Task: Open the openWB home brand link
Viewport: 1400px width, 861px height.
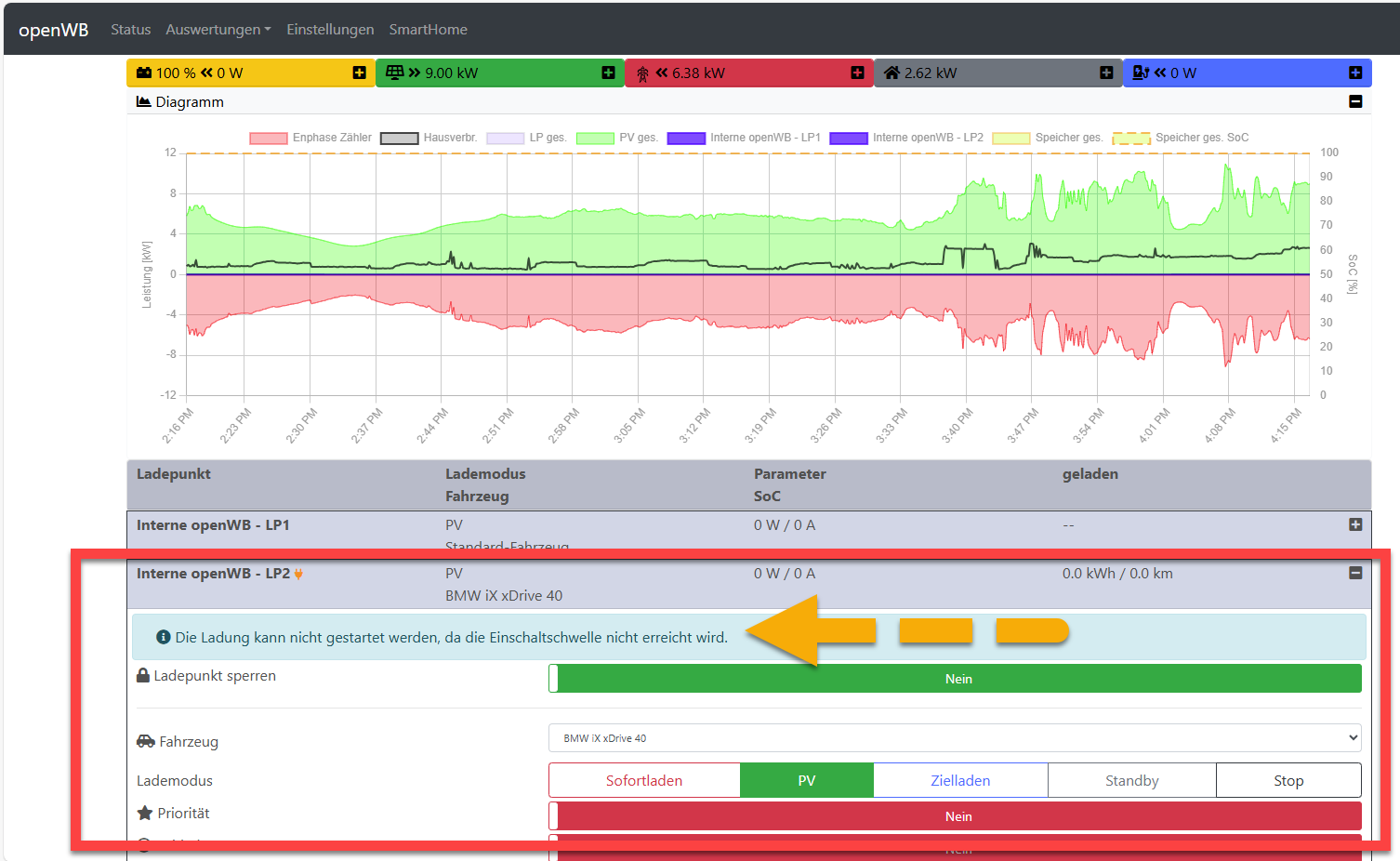Action: [x=53, y=30]
